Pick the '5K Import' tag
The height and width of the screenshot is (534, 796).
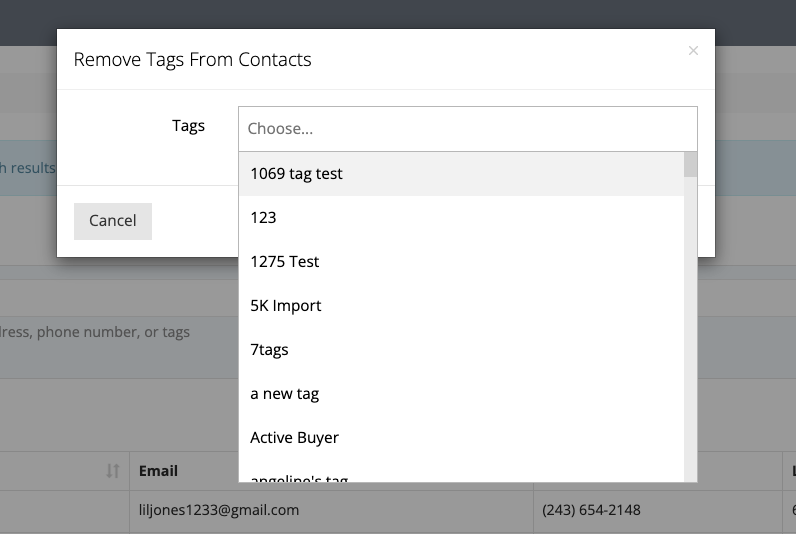tap(461, 306)
